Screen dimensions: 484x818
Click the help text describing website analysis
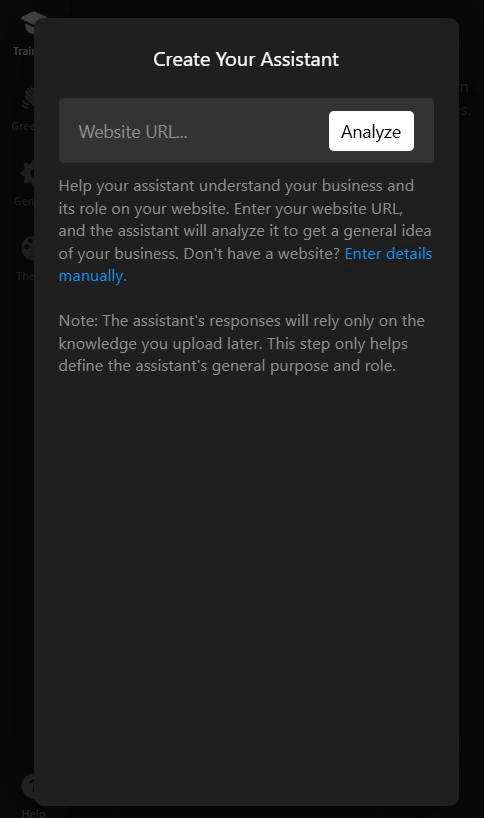click(245, 231)
